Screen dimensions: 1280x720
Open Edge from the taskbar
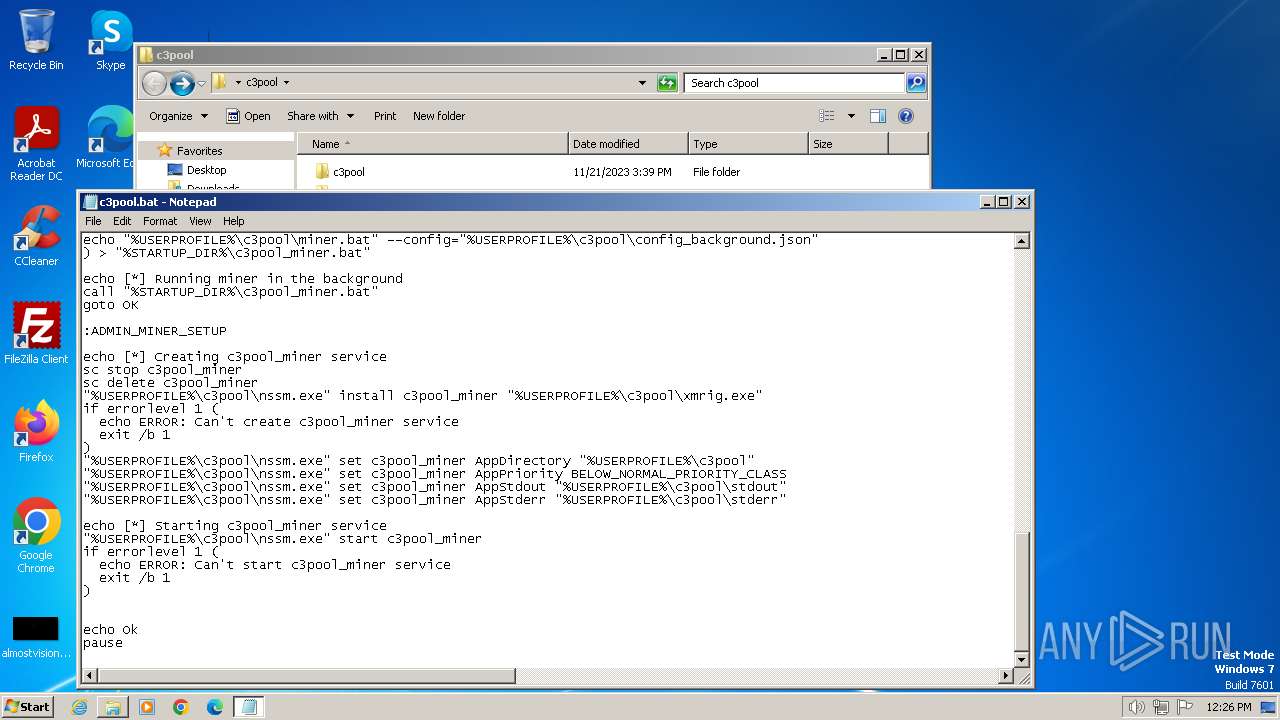[x=215, y=707]
